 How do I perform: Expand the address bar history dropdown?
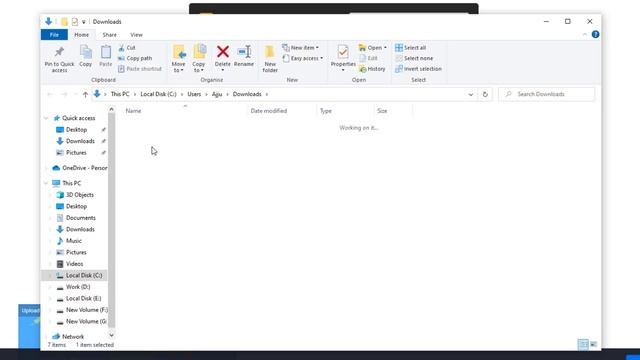pyautogui.click(x=471, y=94)
